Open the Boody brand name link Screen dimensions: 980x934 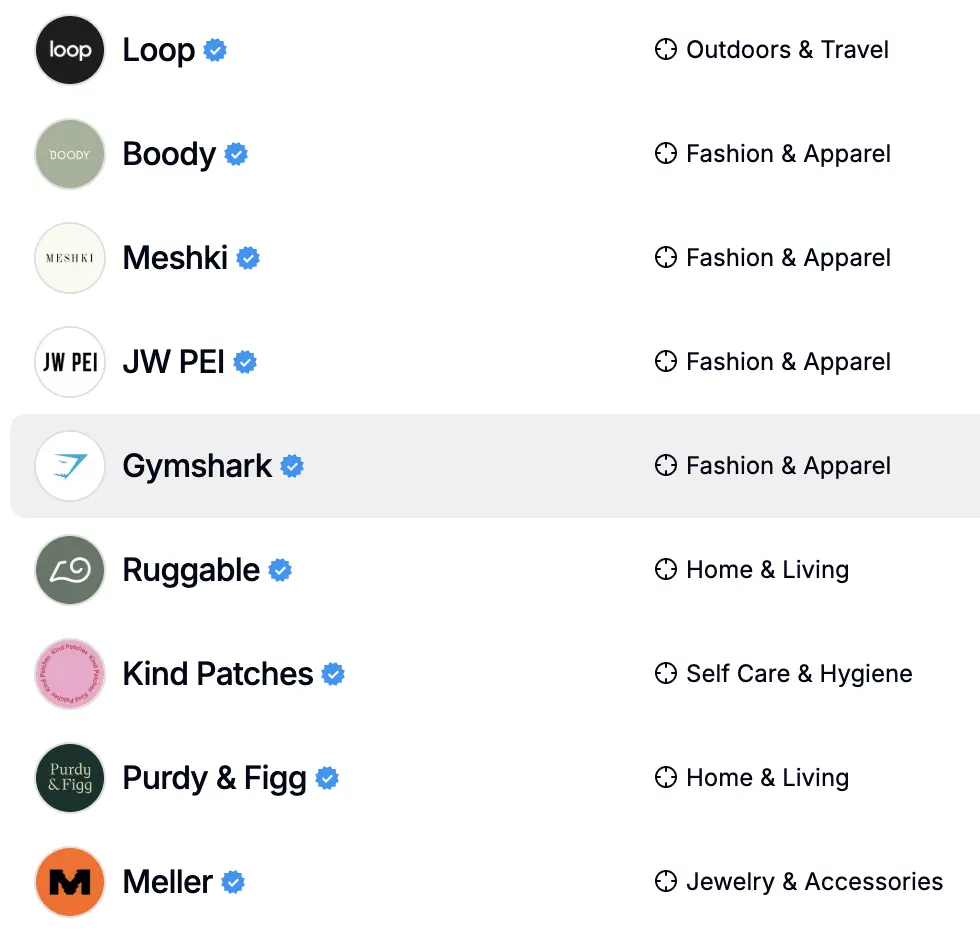(x=168, y=154)
